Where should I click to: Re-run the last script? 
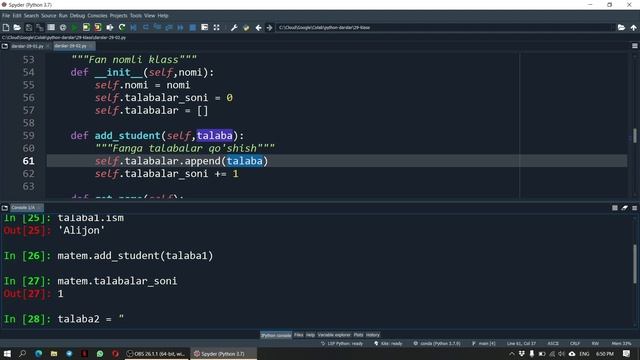tap(122, 27)
